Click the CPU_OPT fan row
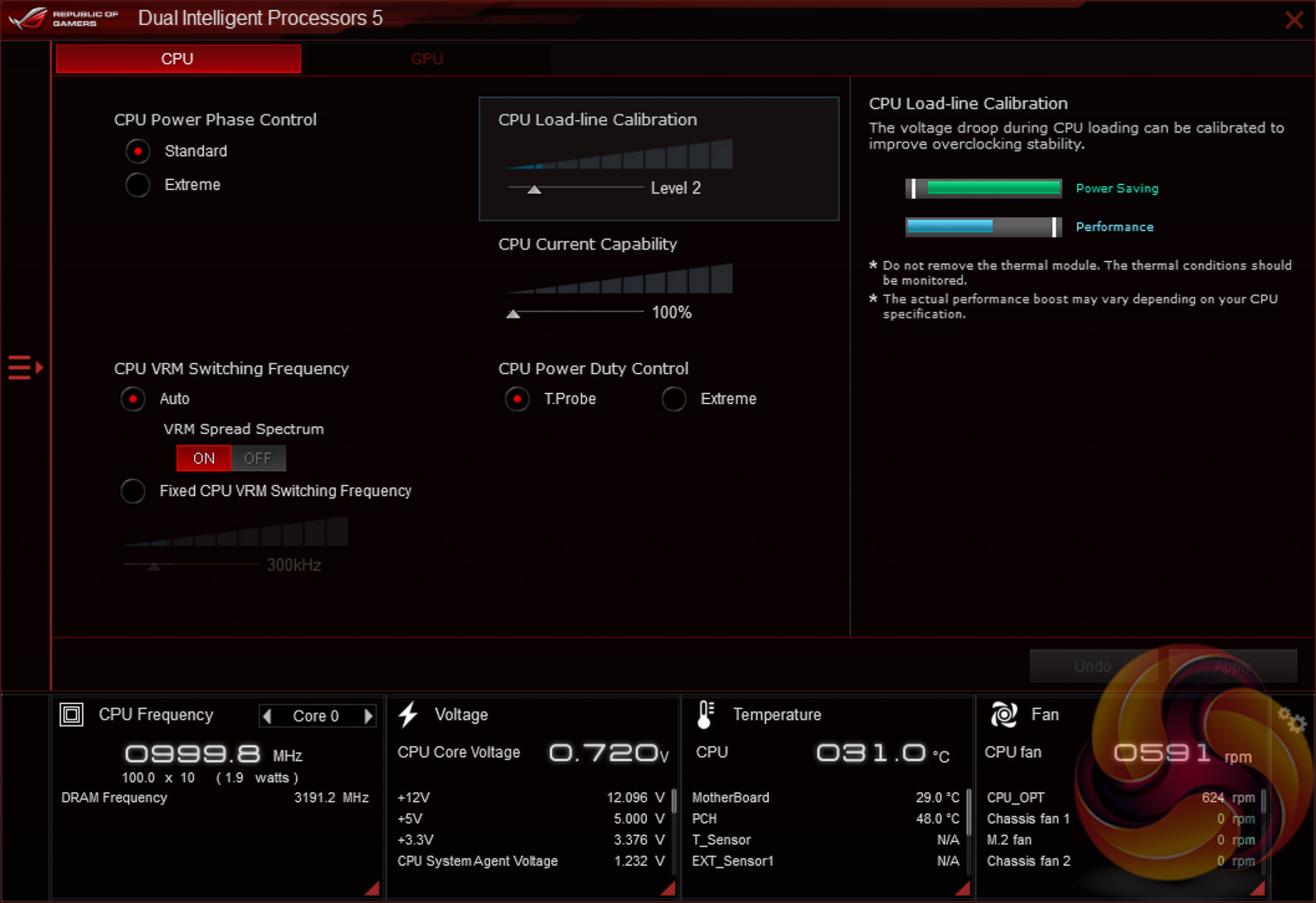The image size is (1316, 903). (1121, 798)
